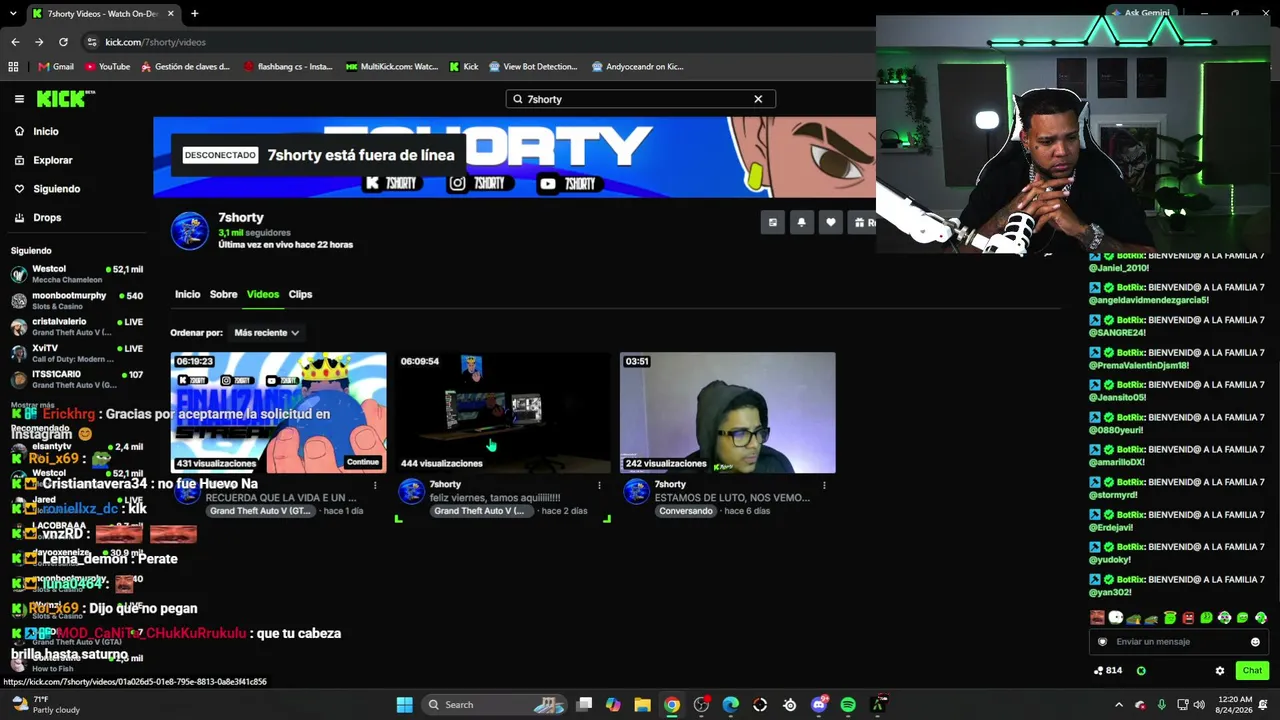Screen dimensions: 1280x720
Task: Open moonbootmurphy channel in Siguiendo list
Action: tap(78, 300)
